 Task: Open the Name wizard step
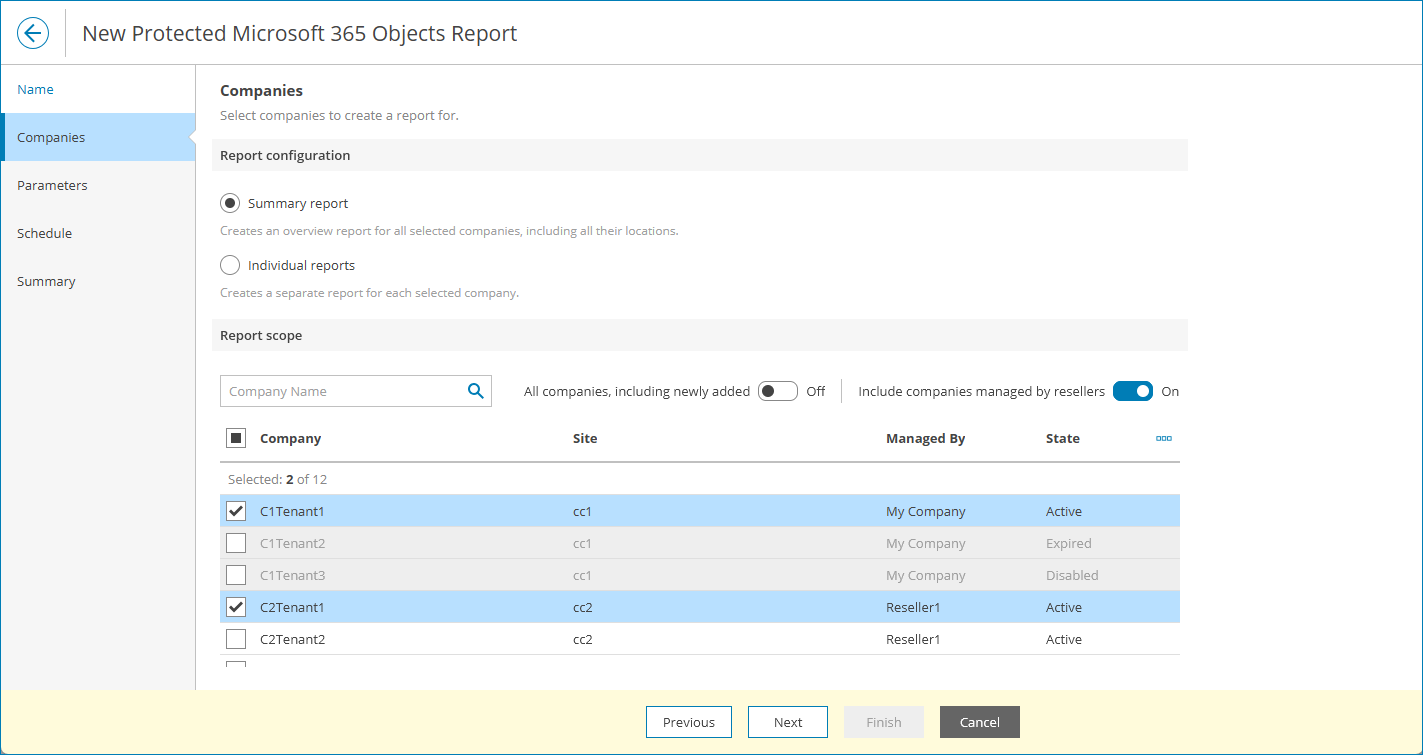click(98, 89)
